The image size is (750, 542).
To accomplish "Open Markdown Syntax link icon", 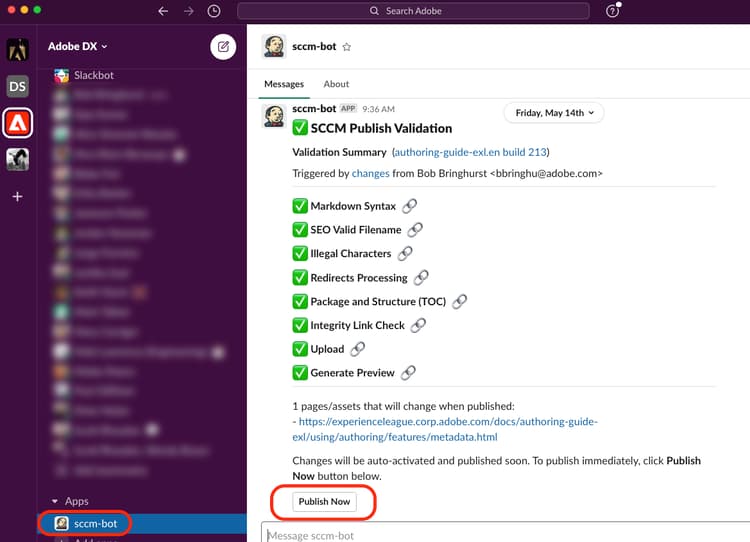I will coord(409,206).
